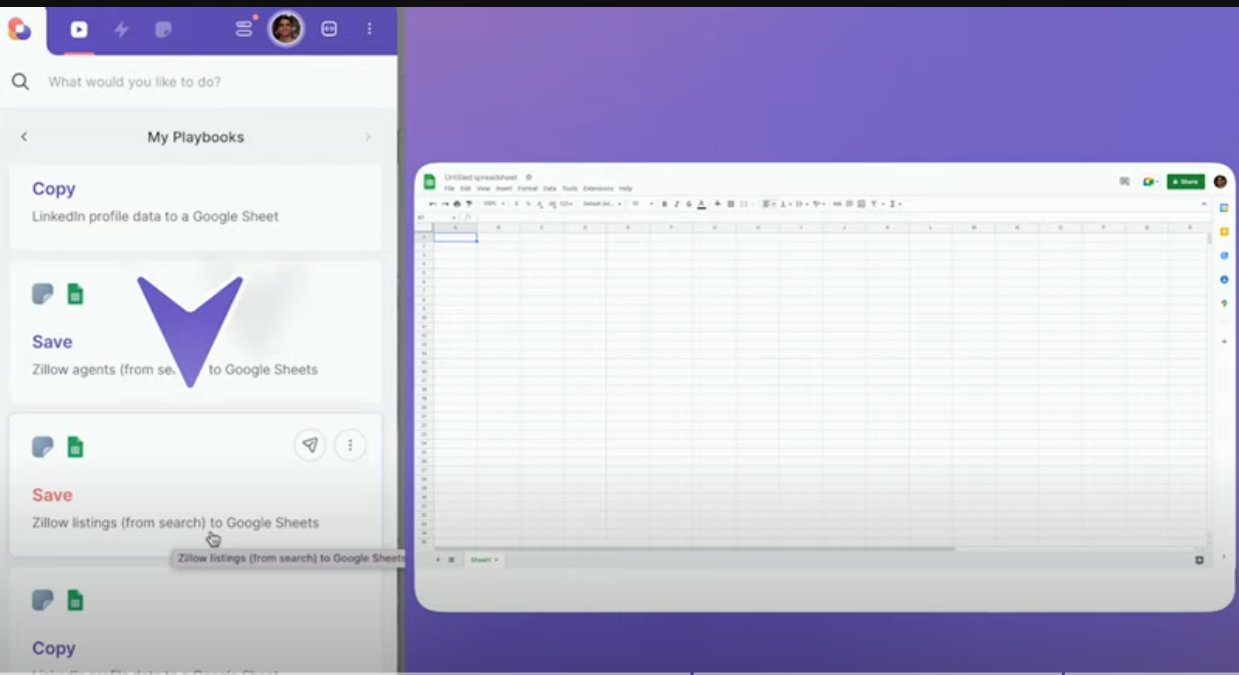Click the scraper icon on Zillow agents card
1239x675 pixels.
click(43, 294)
